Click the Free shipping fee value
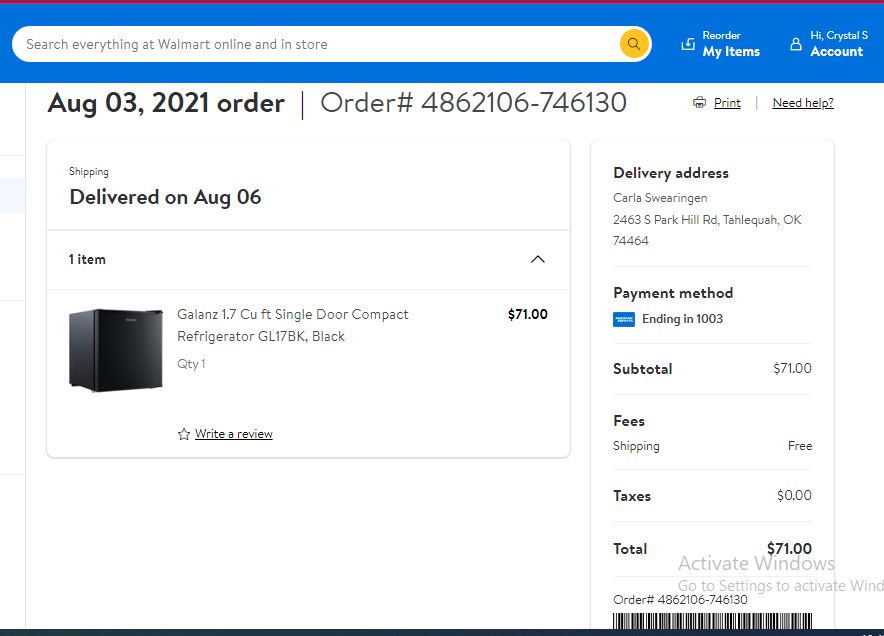The image size is (884, 636). click(x=800, y=445)
